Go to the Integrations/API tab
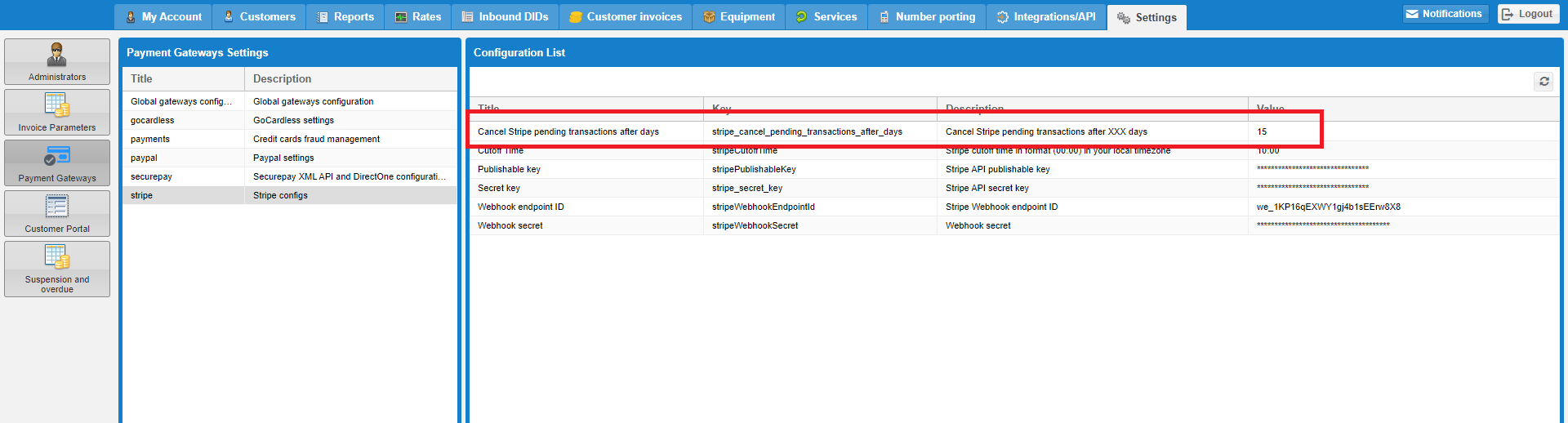 click(1046, 16)
